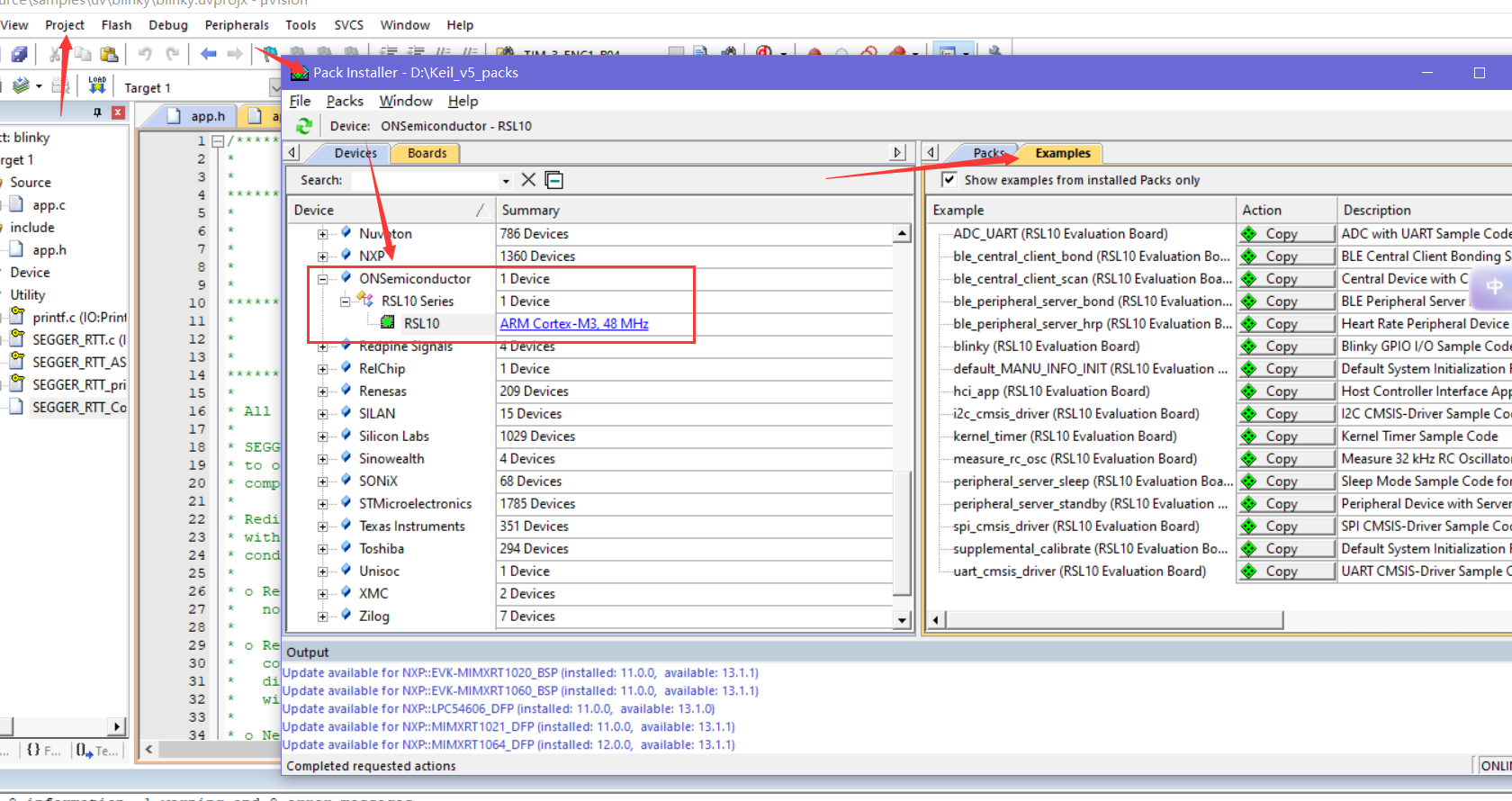Open the Pack Installer File menu
Screen dimensions: 1512x801
coord(300,101)
